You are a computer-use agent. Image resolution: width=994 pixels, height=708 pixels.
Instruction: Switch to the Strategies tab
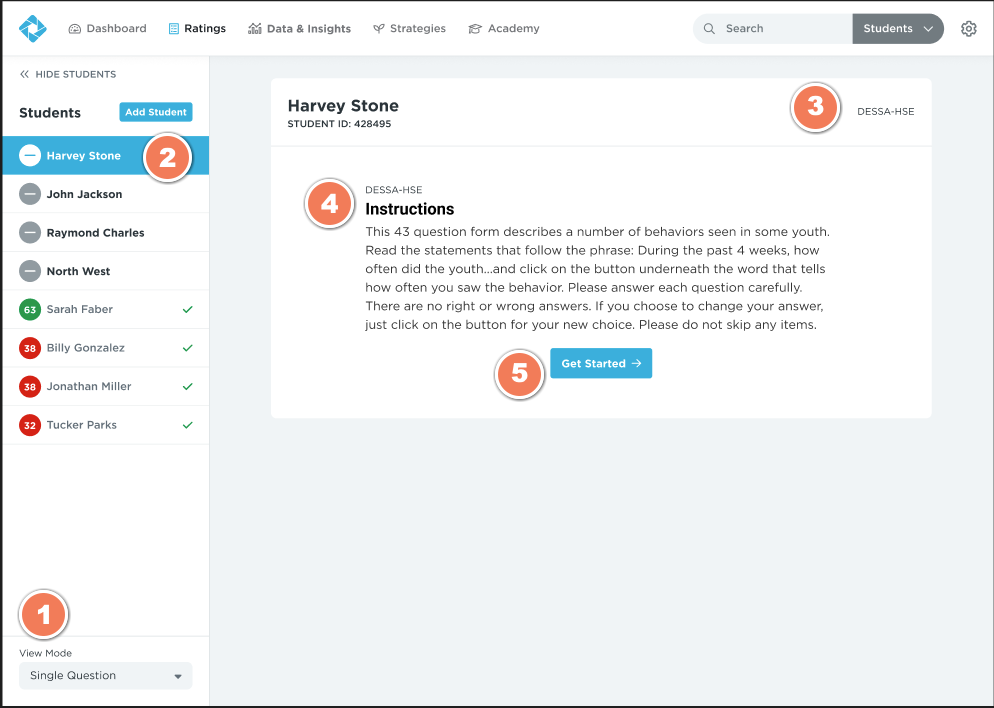(x=409, y=29)
